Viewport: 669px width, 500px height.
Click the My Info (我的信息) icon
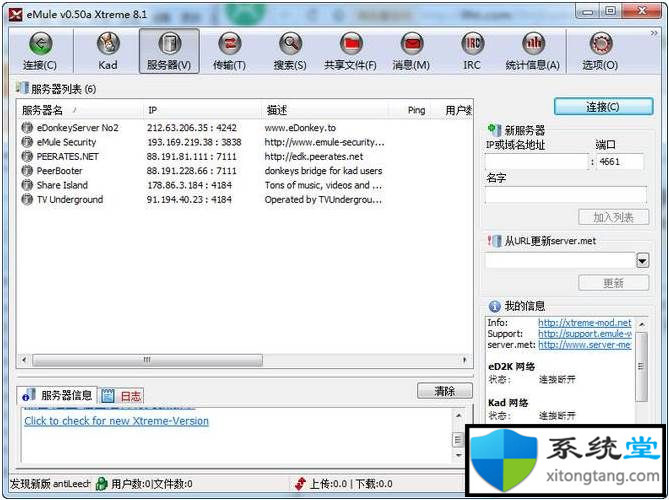point(494,306)
